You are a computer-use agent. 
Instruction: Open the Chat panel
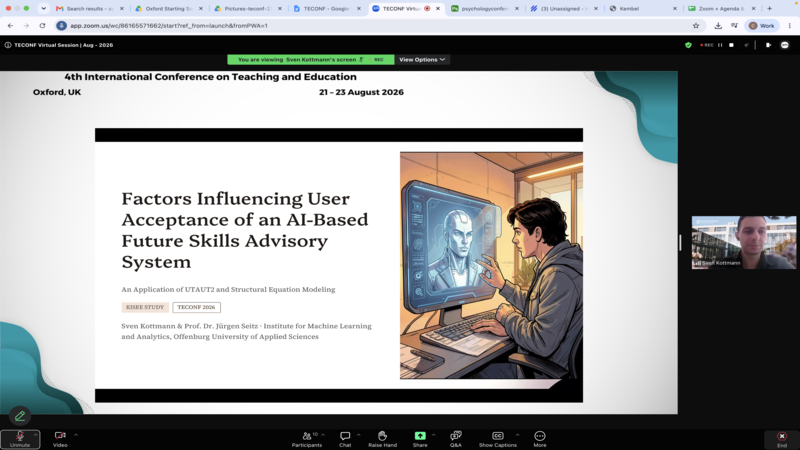coord(345,439)
